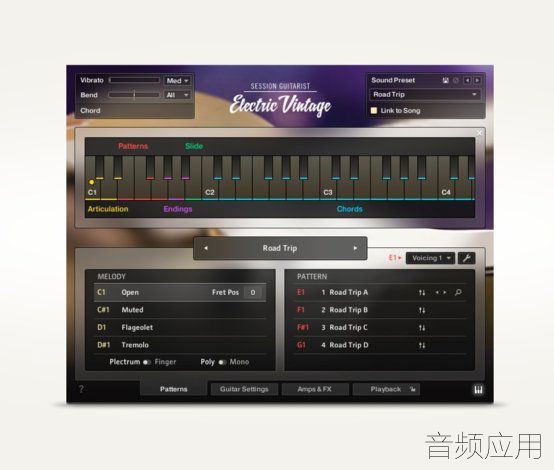The height and width of the screenshot is (470, 554).
Task: Click strum direction arrows for Road Trip B
Action: pos(422,310)
